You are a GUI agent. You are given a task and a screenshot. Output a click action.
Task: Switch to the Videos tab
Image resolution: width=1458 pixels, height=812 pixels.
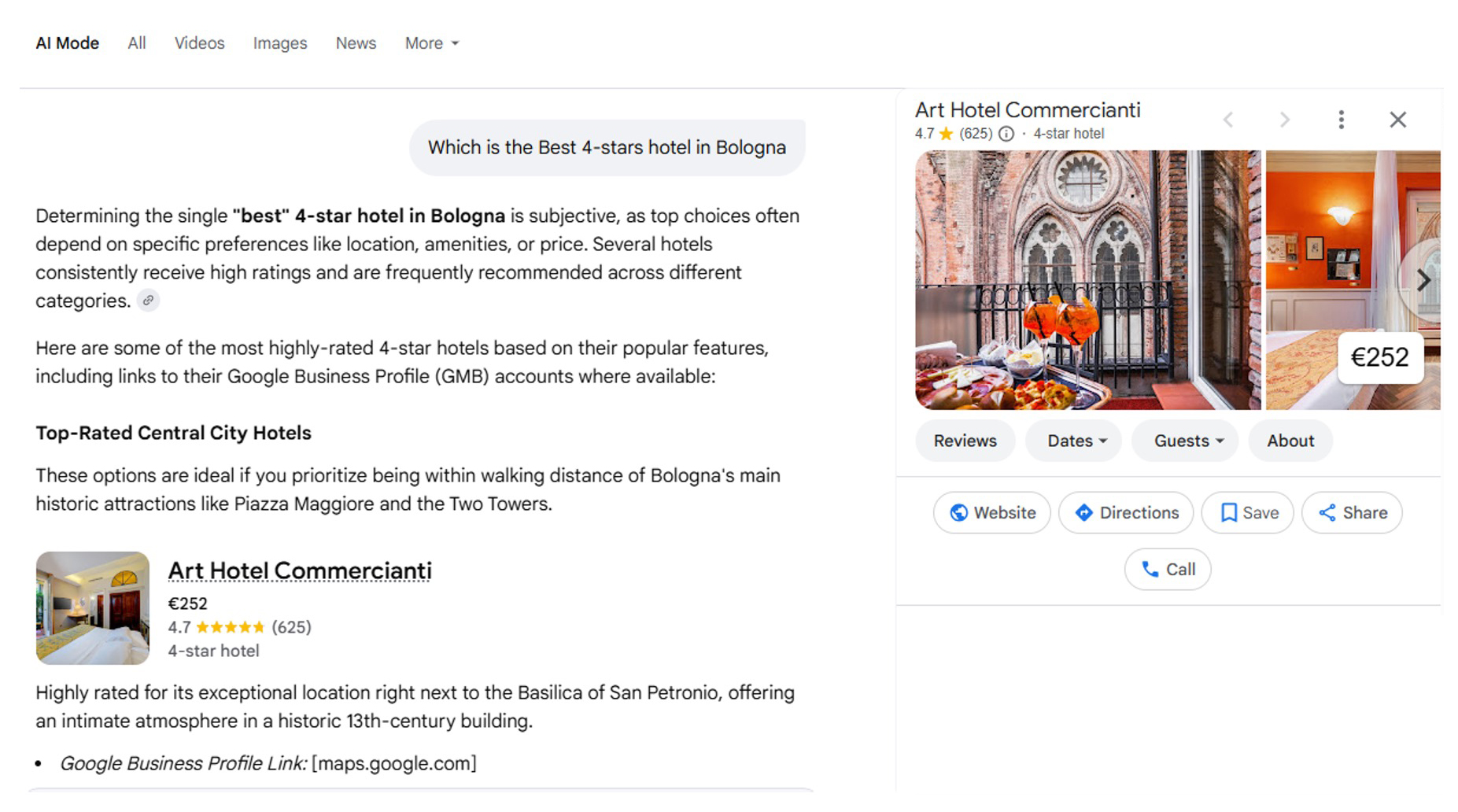pyautogui.click(x=199, y=43)
